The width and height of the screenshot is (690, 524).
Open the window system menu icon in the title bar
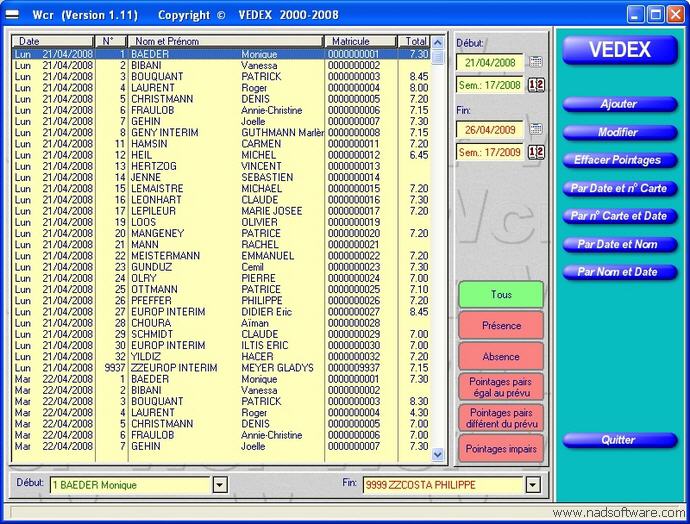tap(12, 15)
